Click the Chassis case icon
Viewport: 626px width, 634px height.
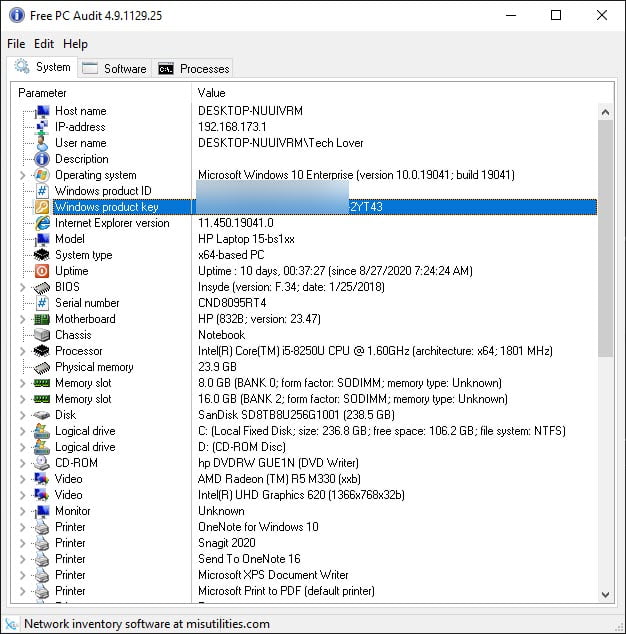pos(42,335)
